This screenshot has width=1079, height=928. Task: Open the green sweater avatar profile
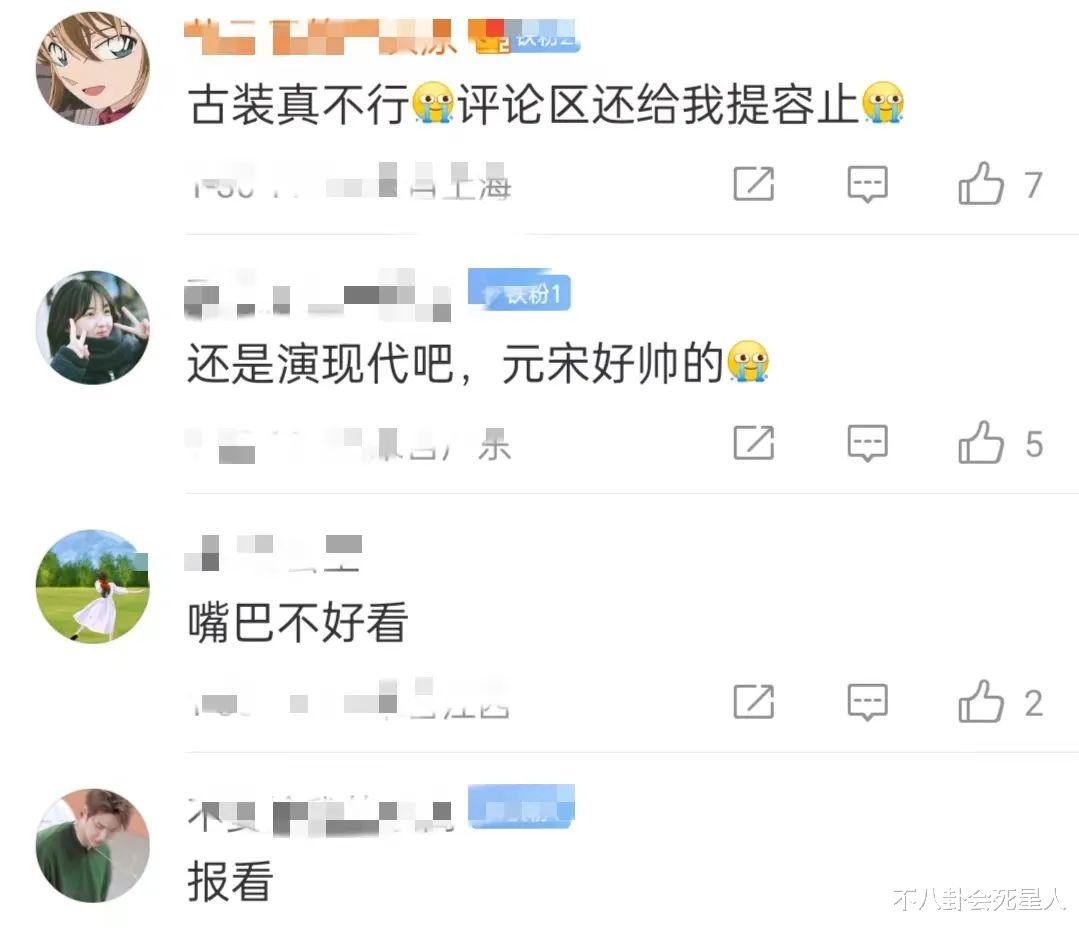click(93, 845)
